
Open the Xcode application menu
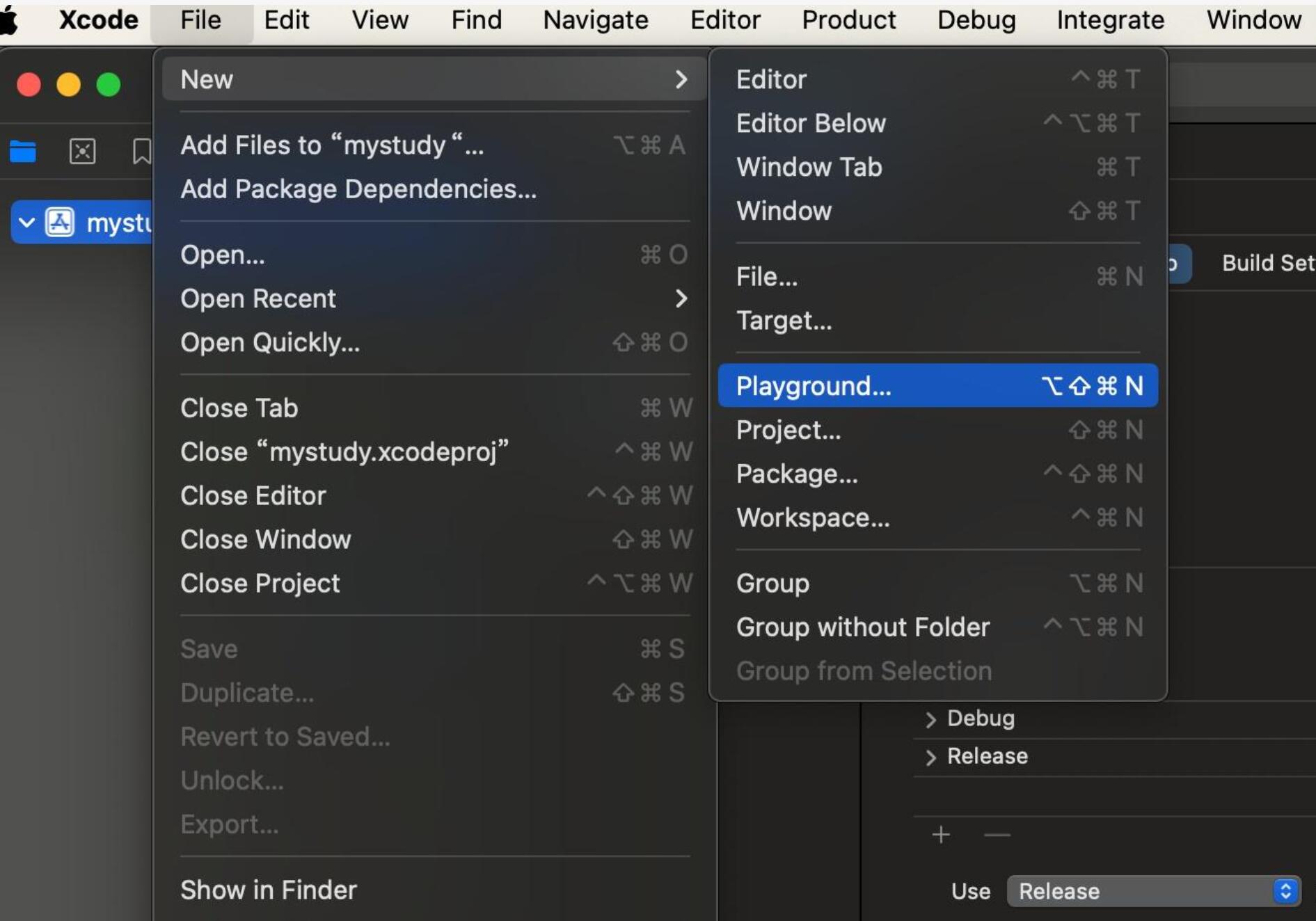98,19
